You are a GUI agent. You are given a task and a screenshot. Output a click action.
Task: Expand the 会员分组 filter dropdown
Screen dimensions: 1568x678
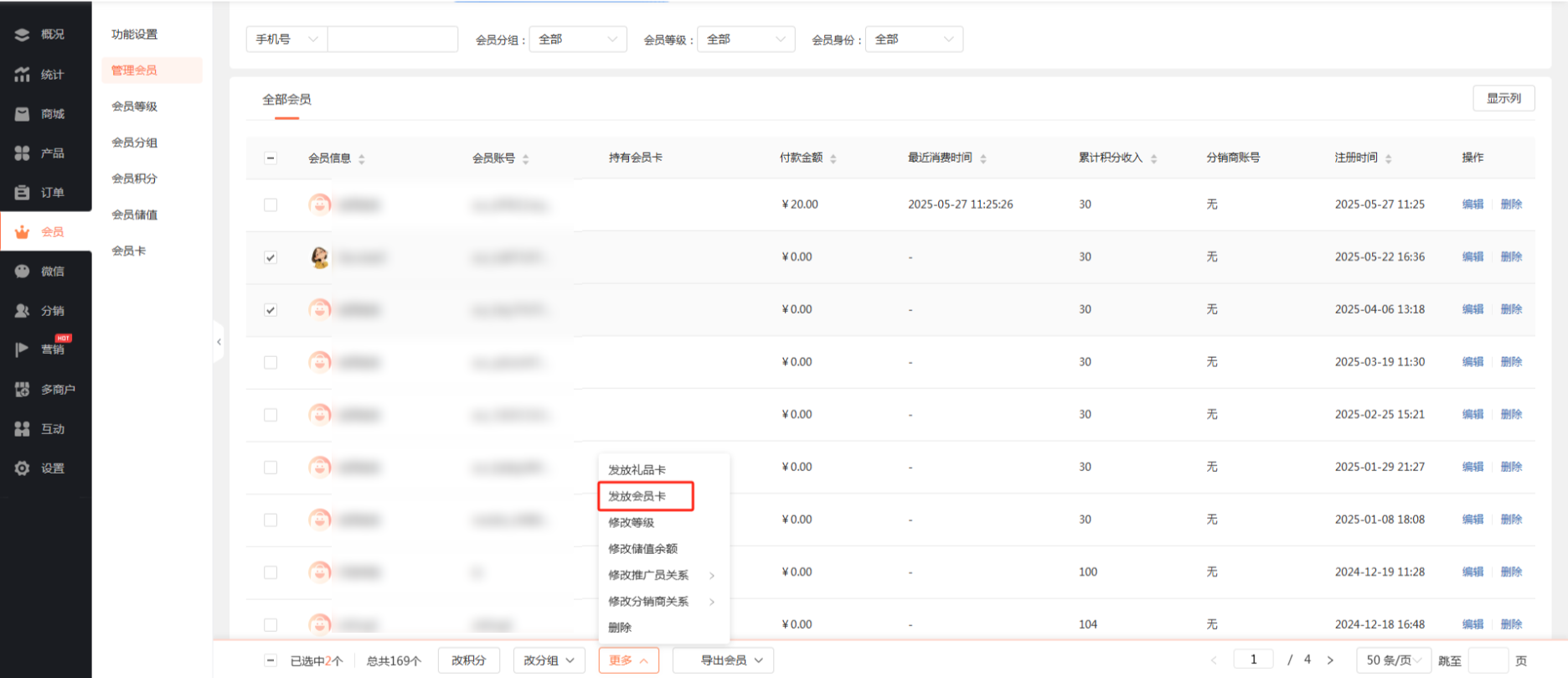point(578,39)
